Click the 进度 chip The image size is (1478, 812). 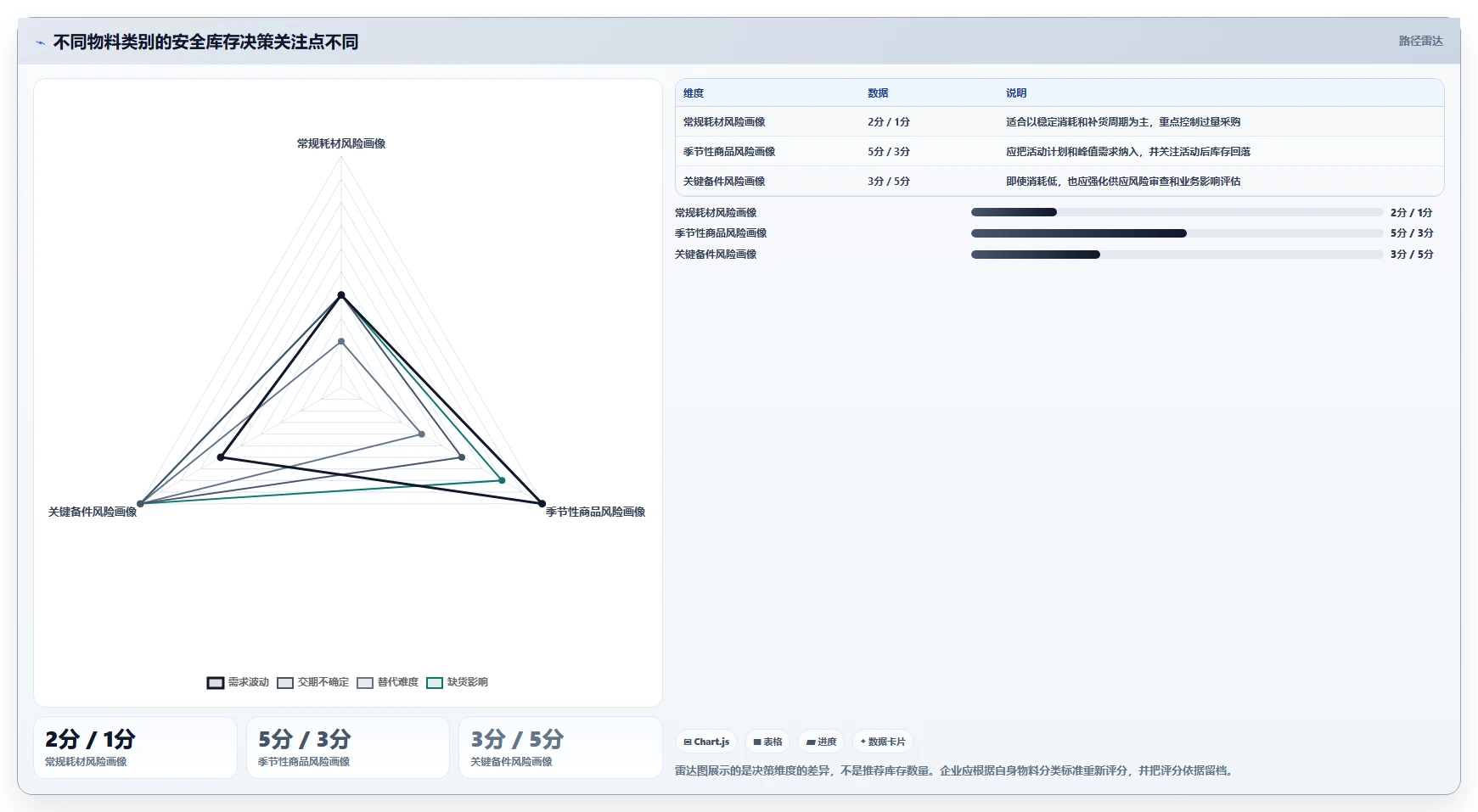(821, 742)
